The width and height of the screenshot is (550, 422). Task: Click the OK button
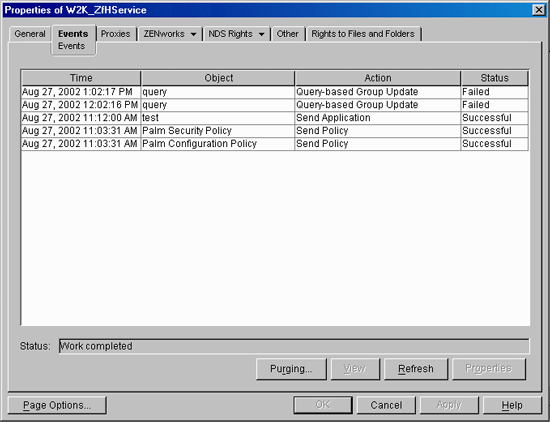323,406
